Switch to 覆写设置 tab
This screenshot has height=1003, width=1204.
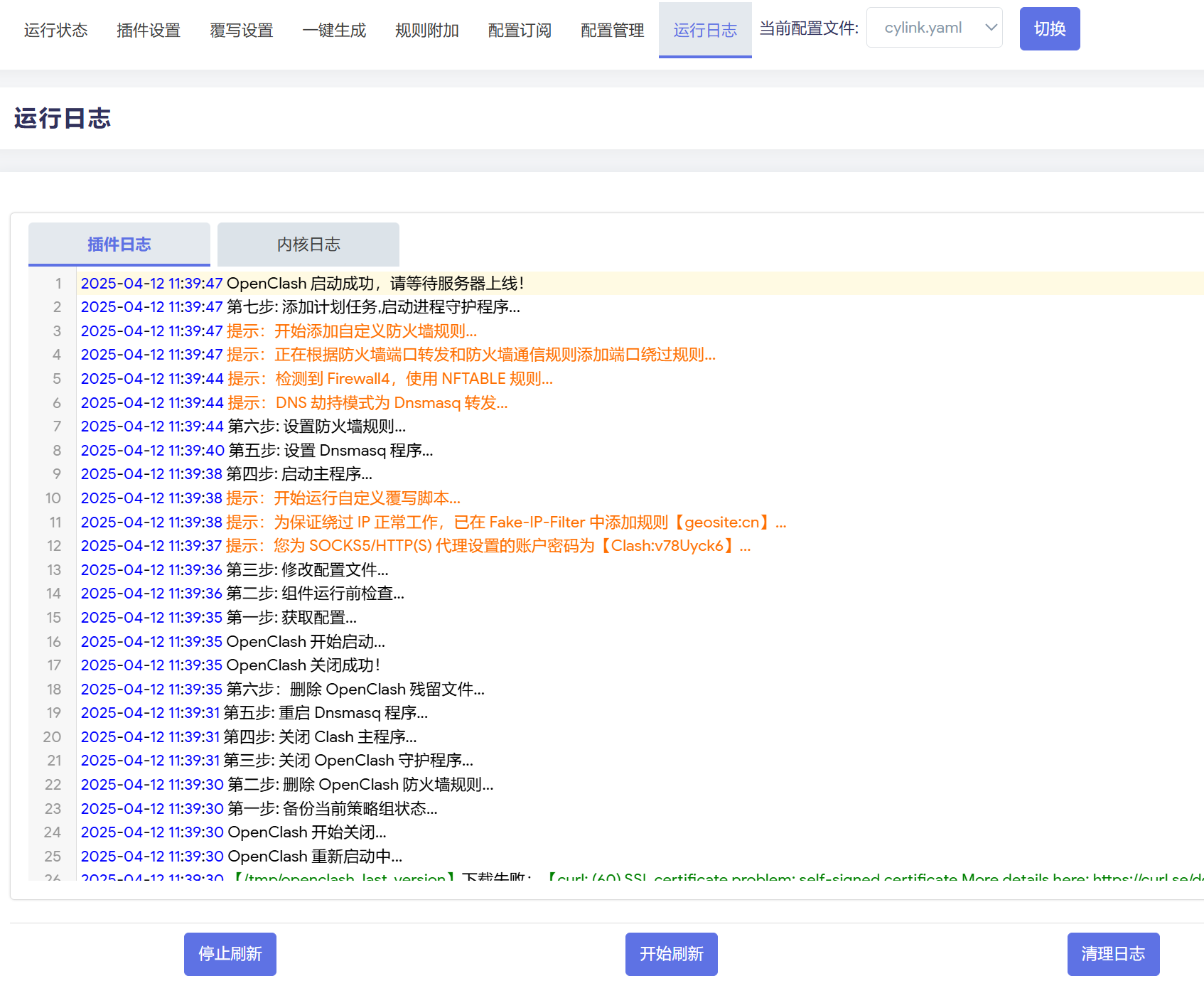click(242, 30)
